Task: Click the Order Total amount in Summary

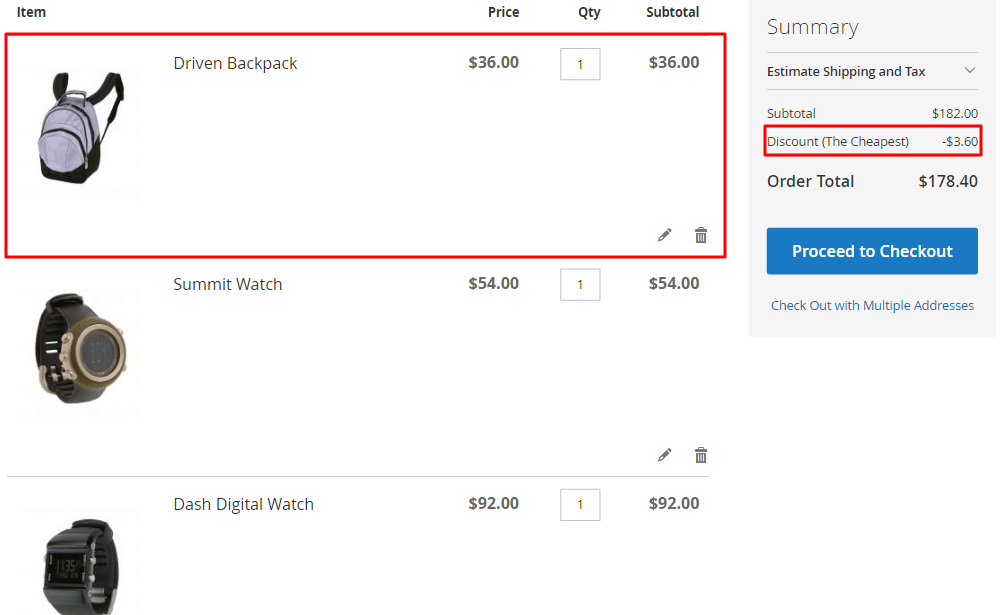Action: (947, 181)
